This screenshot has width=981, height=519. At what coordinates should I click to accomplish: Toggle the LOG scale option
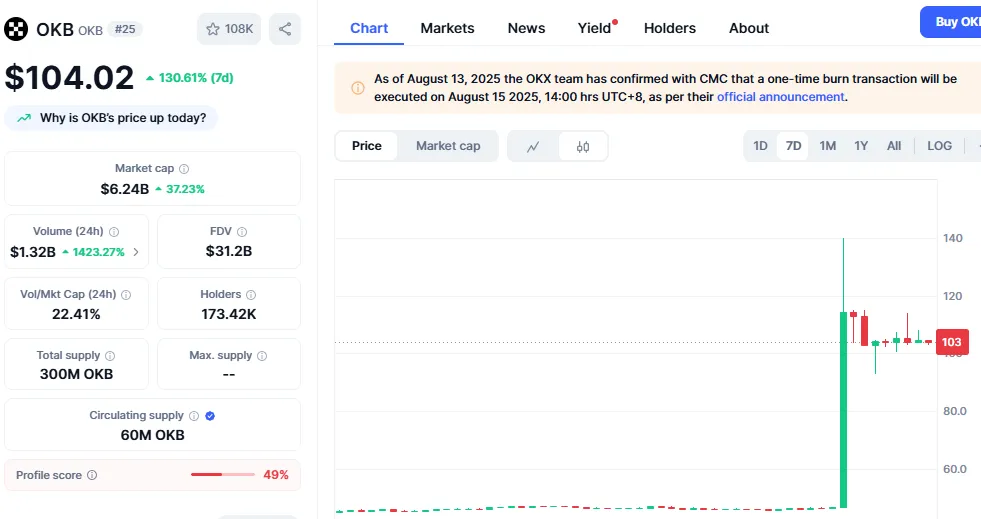pos(939,146)
